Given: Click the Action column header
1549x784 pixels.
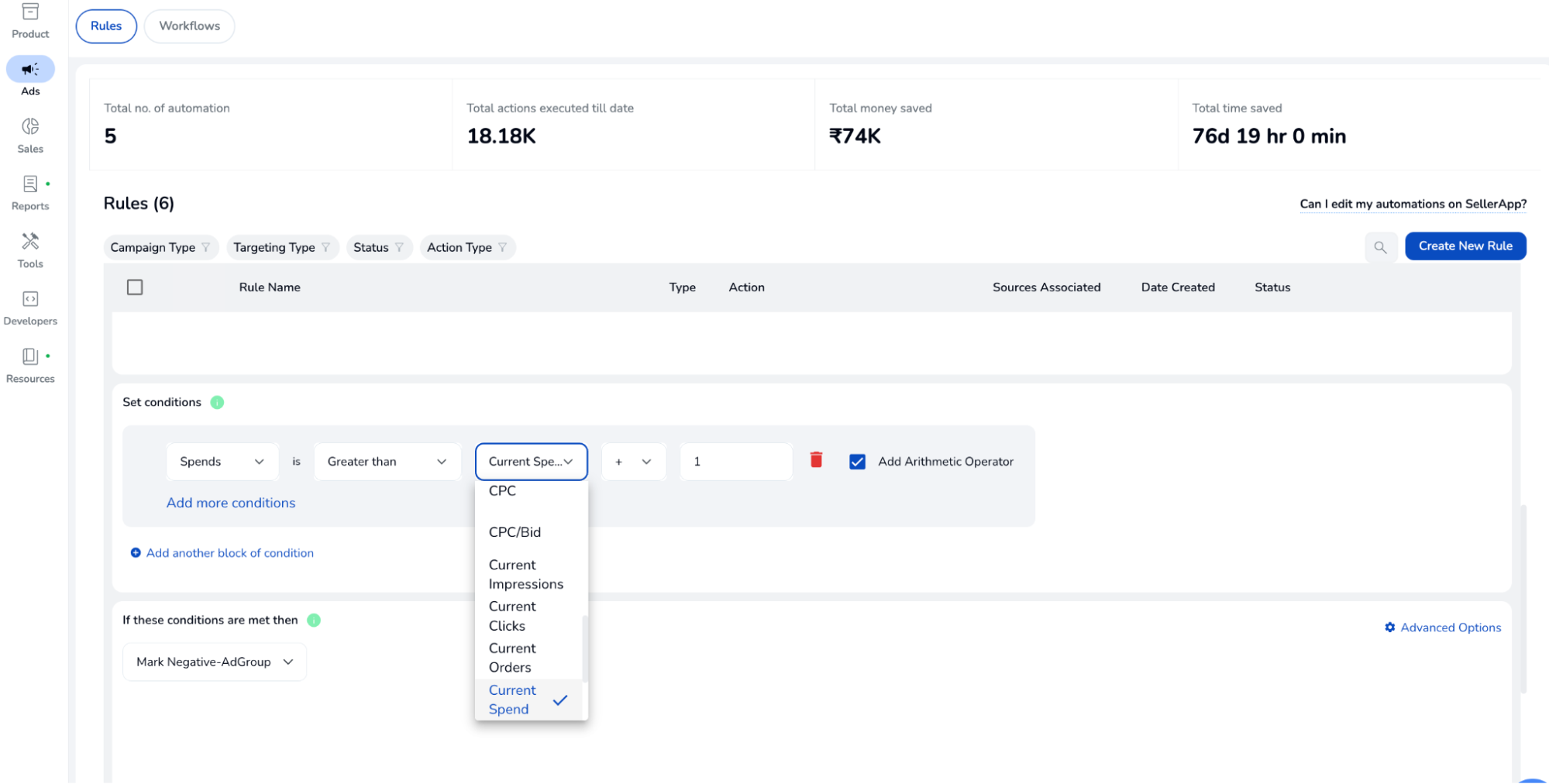Looking at the screenshot, I should coord(746,287).
